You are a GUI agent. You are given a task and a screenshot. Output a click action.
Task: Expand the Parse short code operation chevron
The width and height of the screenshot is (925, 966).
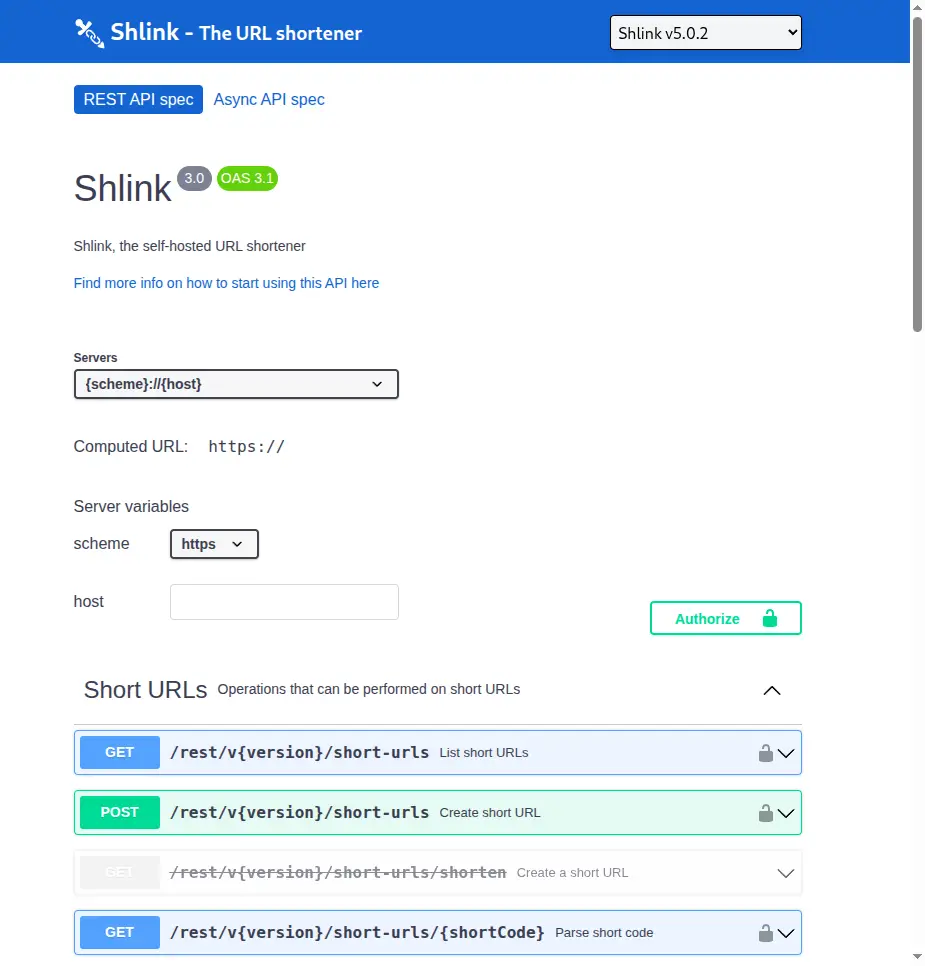(786, 933)
